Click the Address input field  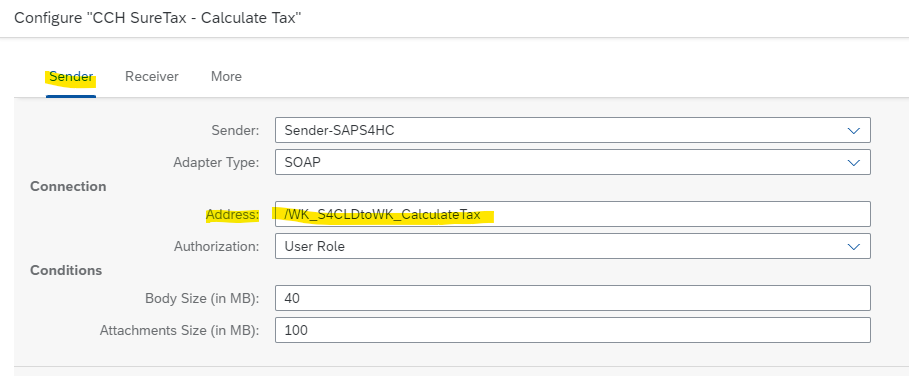[573, 214]
